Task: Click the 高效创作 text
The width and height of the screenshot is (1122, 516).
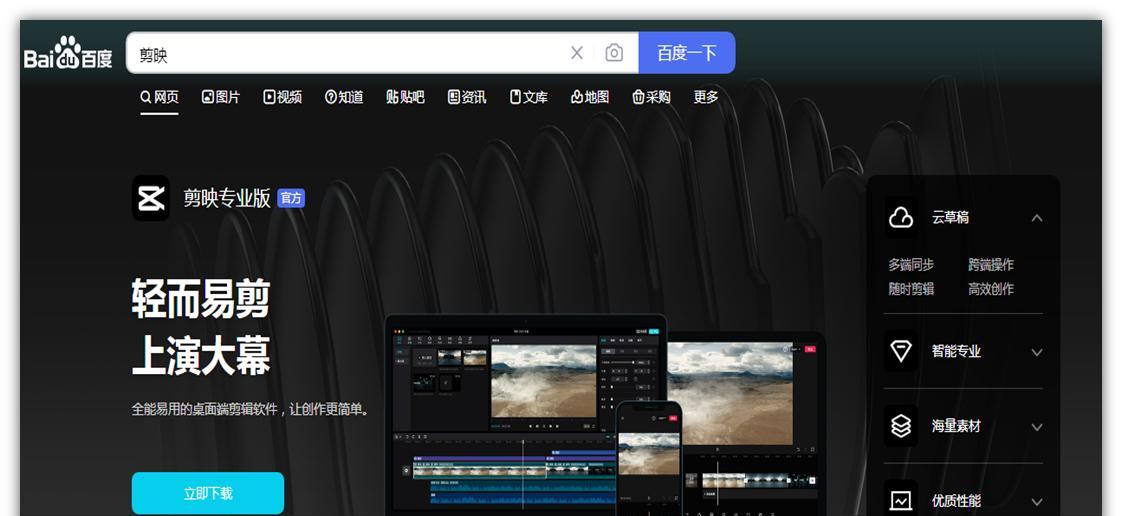Action: coord(991,289)
